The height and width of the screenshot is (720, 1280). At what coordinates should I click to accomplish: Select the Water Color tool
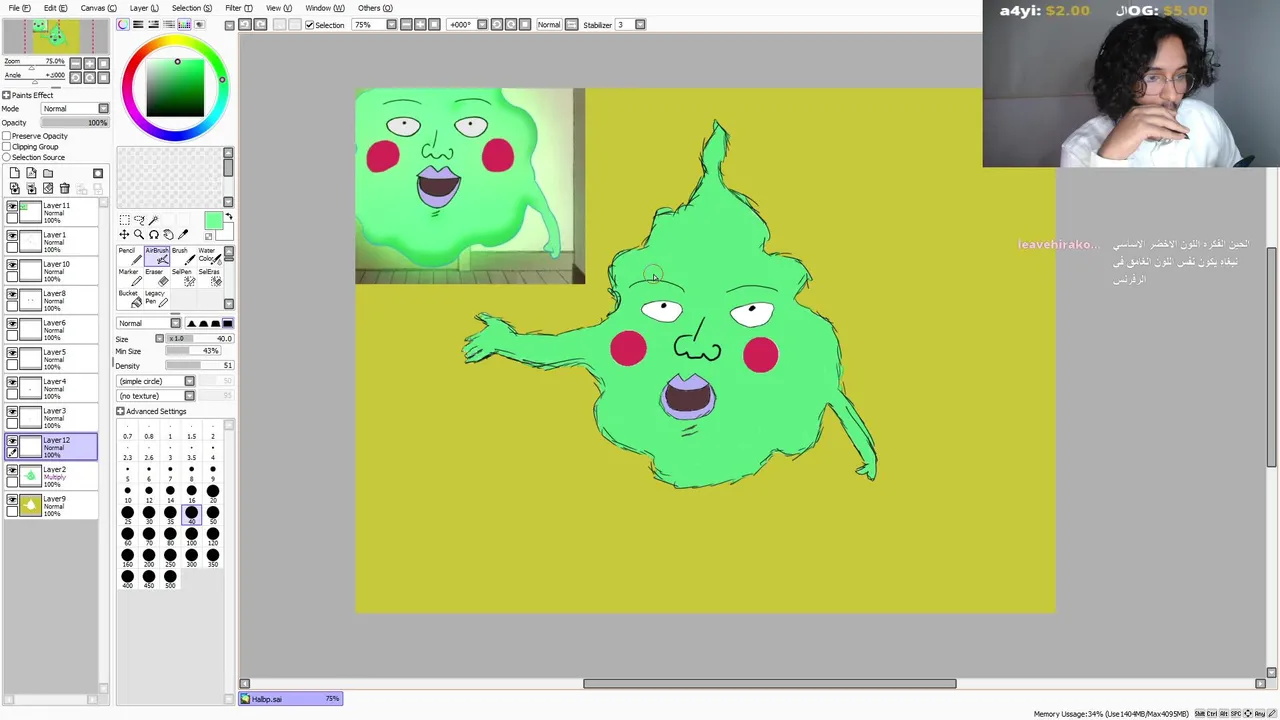(x=208, y=256)
